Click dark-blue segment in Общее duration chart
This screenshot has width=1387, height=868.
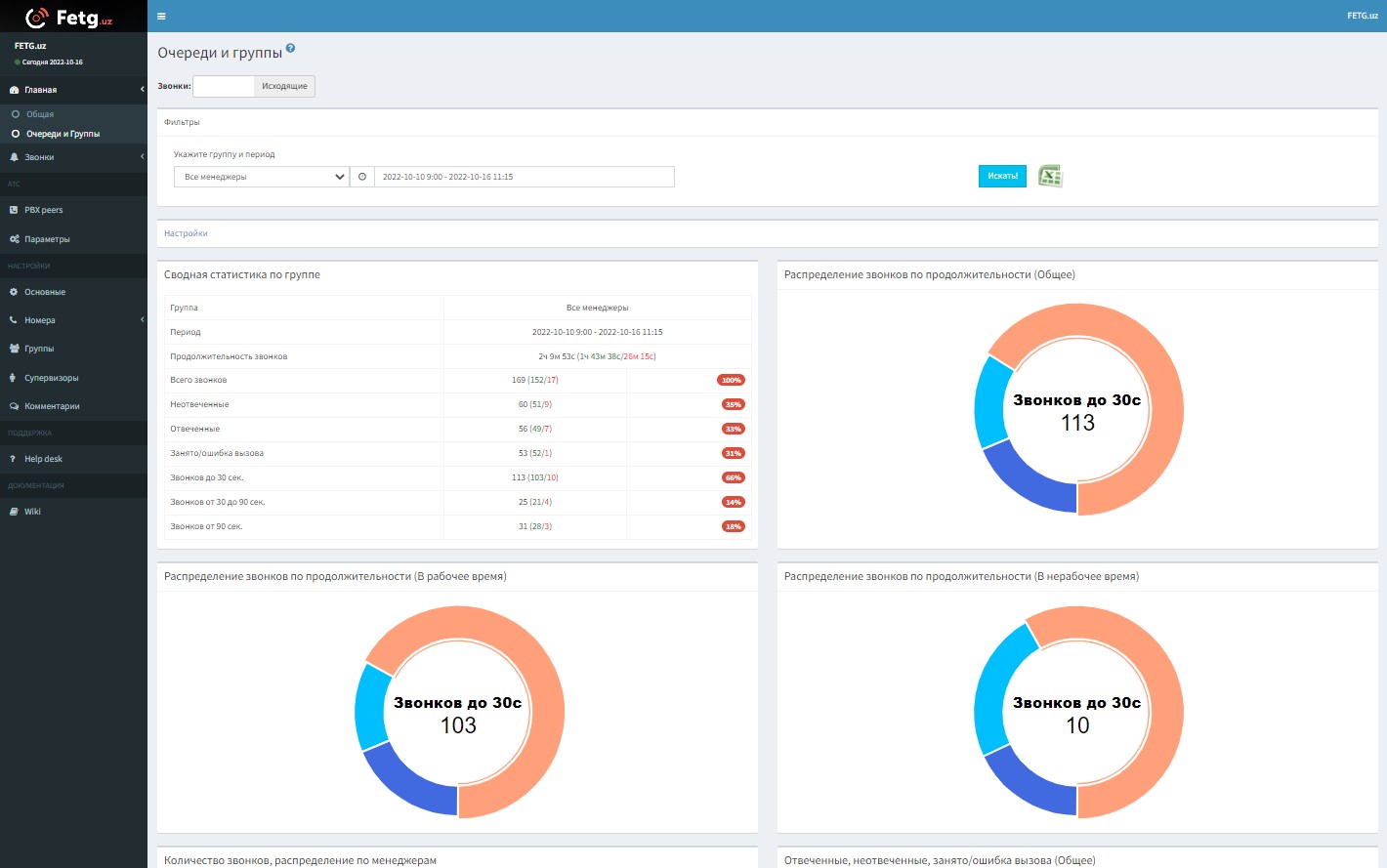pyautogui.click(x=1026, y=483)
